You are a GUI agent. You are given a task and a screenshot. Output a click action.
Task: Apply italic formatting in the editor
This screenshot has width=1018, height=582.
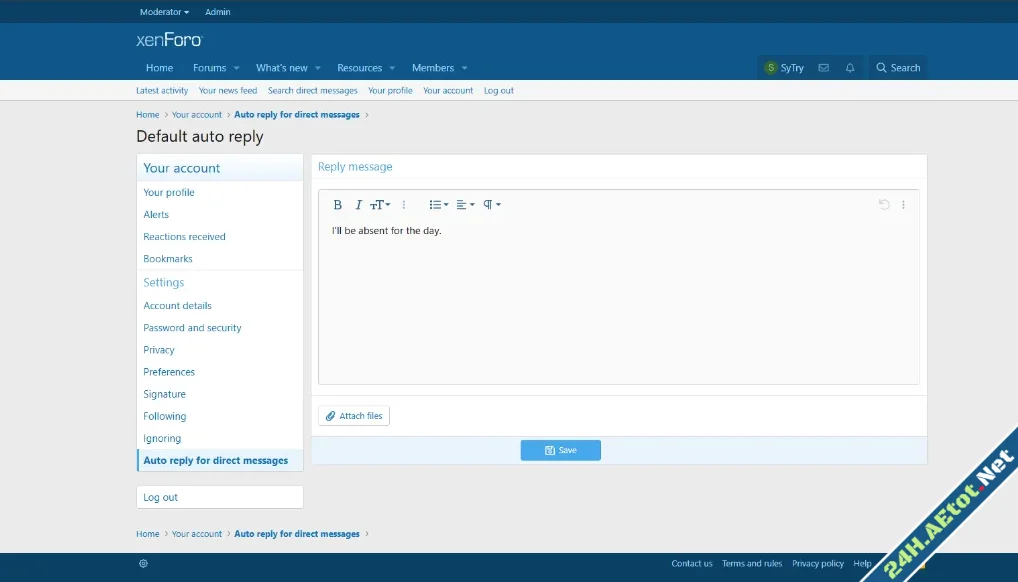tap(358, 205)
